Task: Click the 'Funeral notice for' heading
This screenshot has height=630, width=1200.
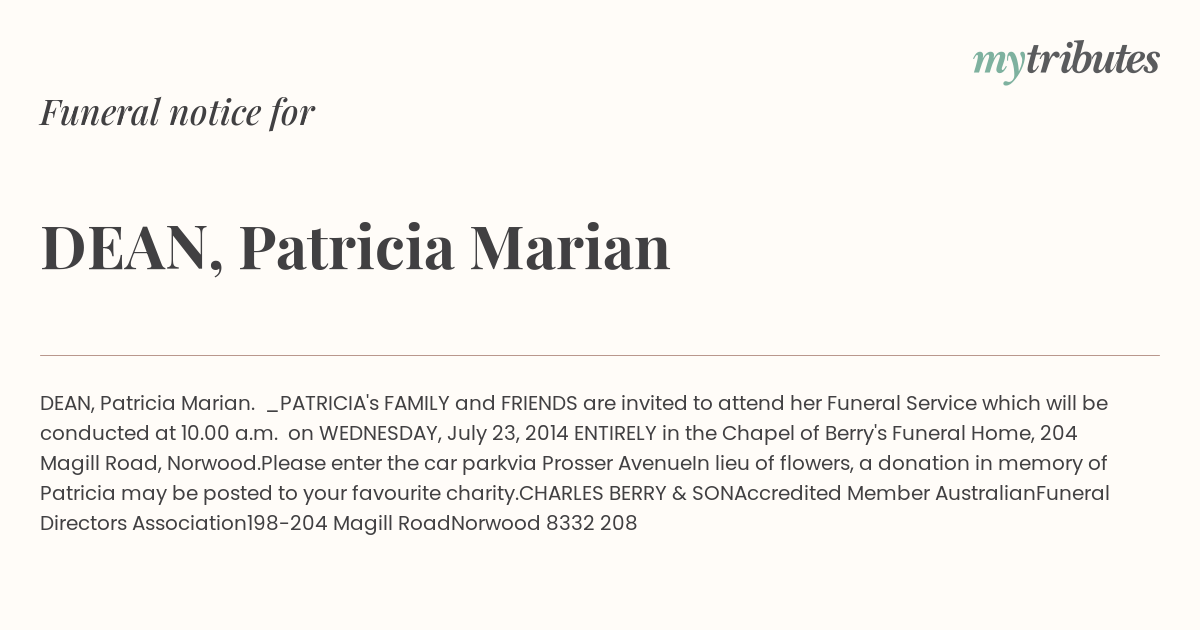Action: [x=177, y=112]
